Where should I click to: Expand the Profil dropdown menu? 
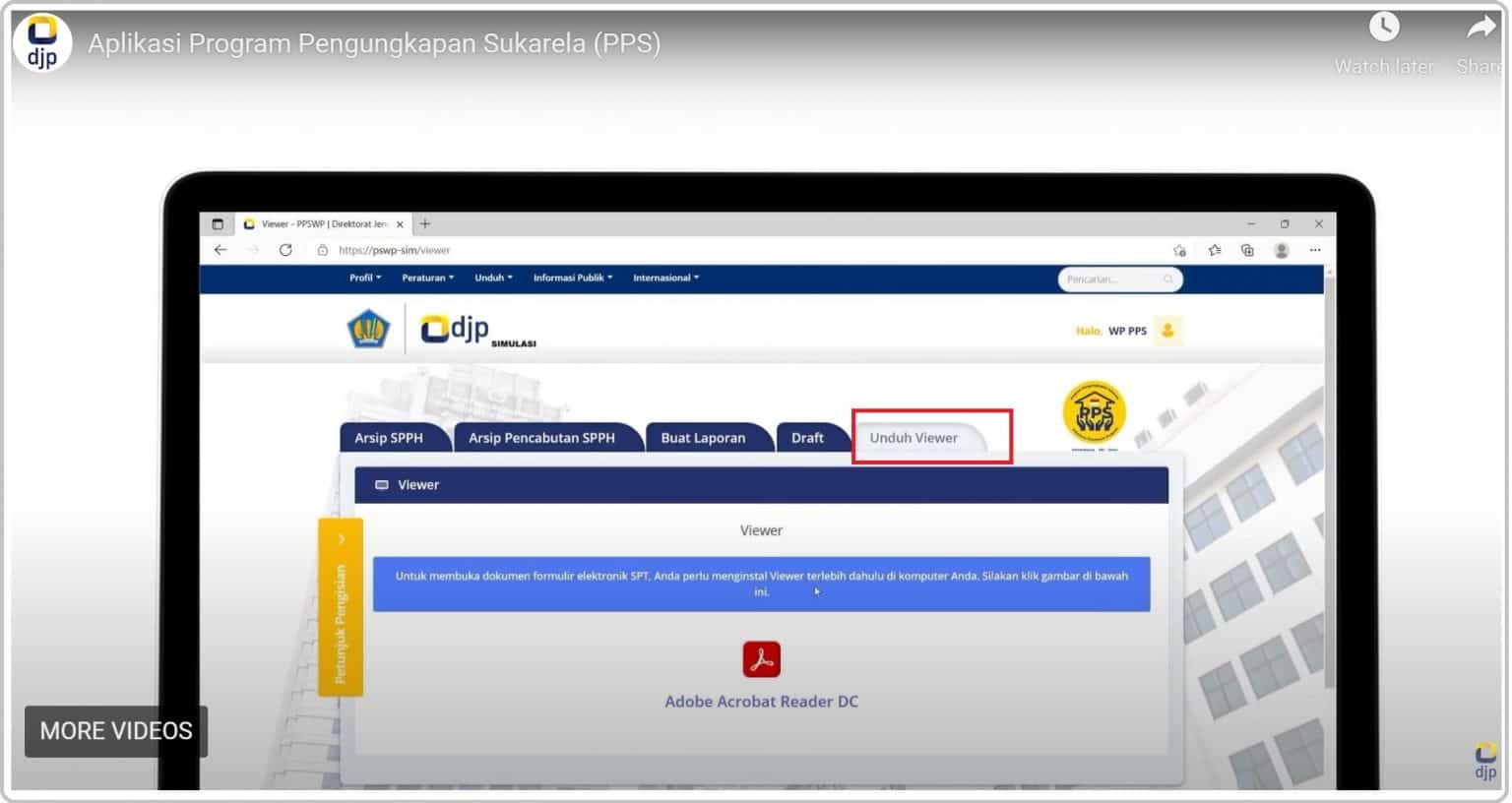coord(364,278)
